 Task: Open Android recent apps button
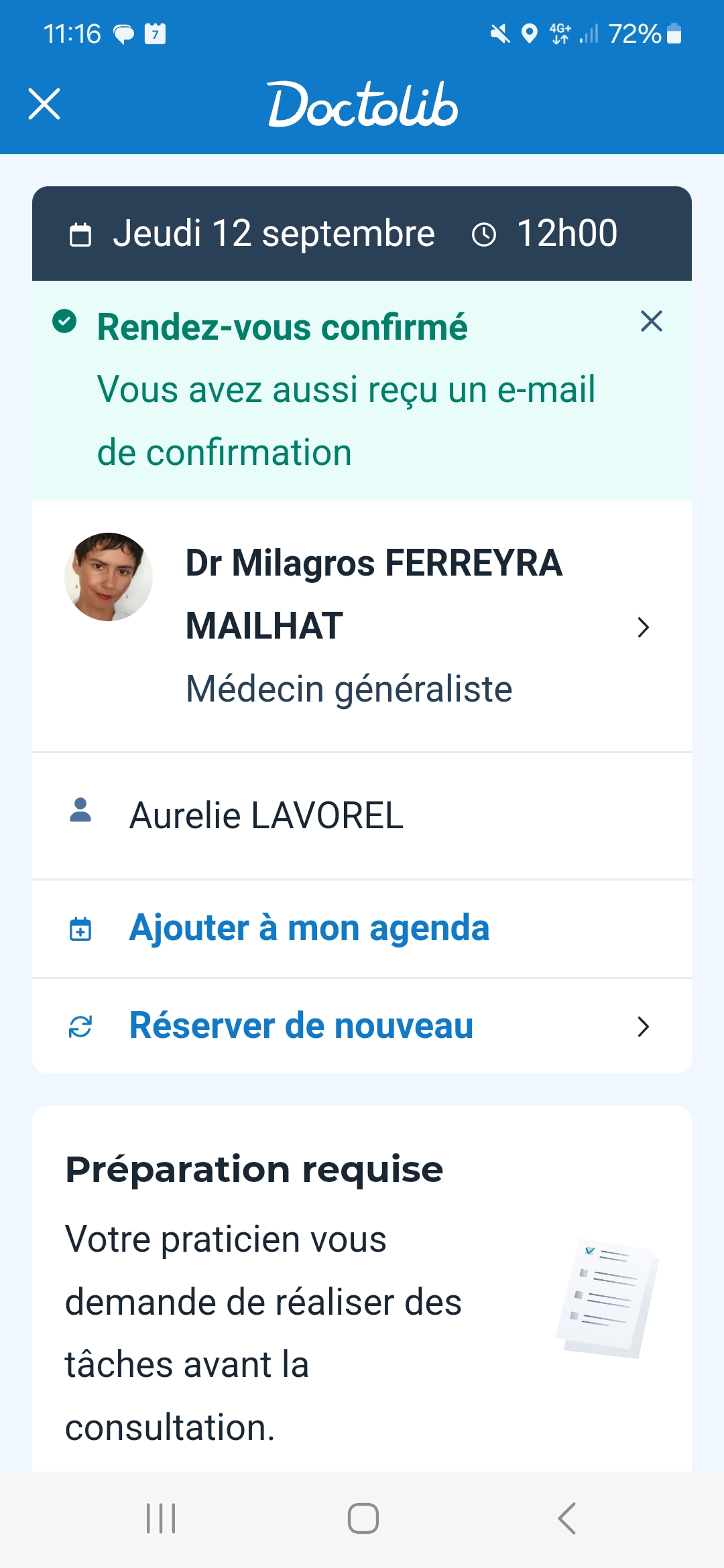161,1518
